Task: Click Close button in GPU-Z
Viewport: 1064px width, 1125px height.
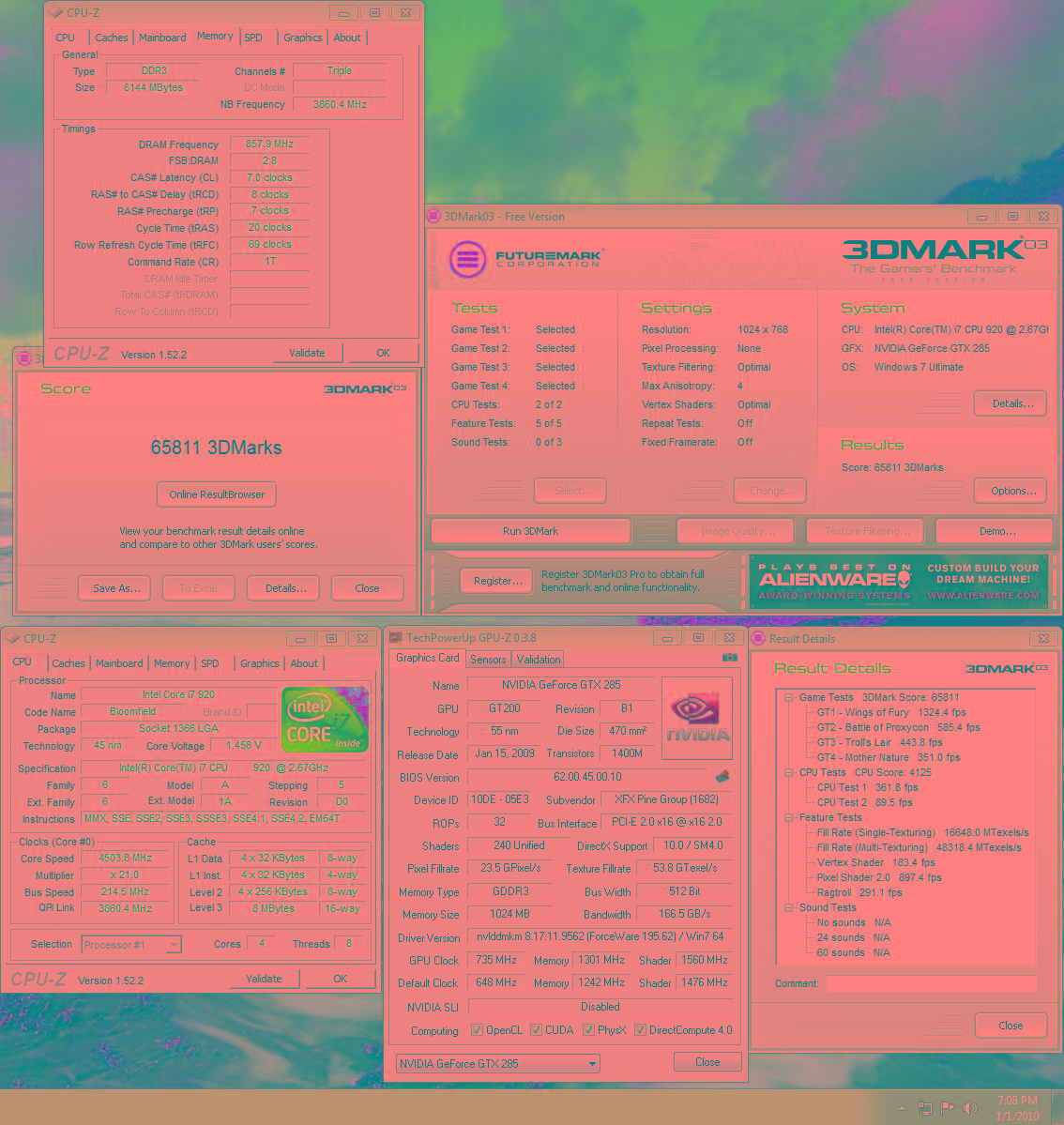Action: pos(707,1062)
